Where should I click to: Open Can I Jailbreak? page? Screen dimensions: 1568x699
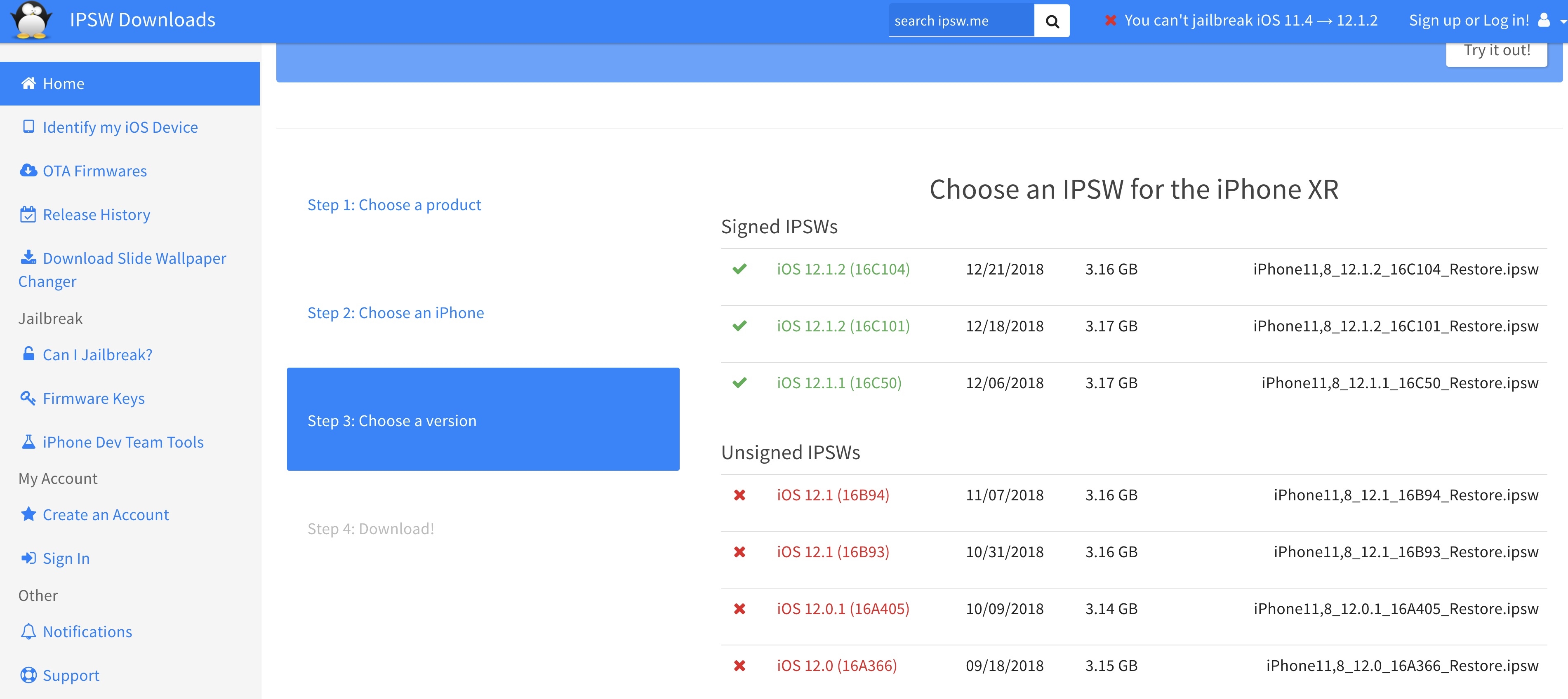97,355
